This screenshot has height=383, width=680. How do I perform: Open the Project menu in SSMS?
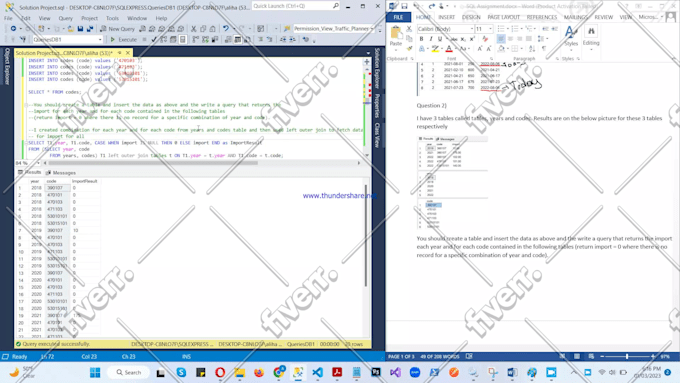(89, 18)
